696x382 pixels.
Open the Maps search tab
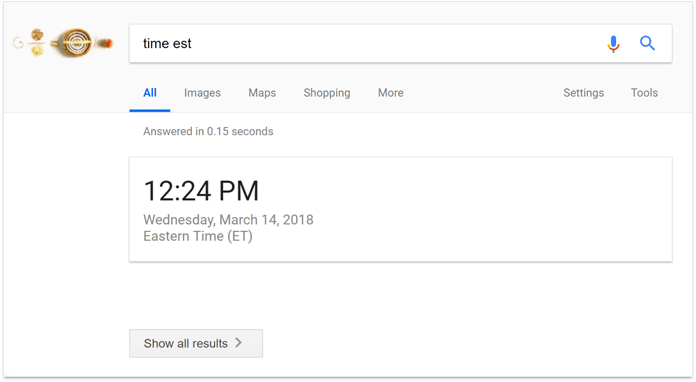pyautogui.click(x=262, y=93)
